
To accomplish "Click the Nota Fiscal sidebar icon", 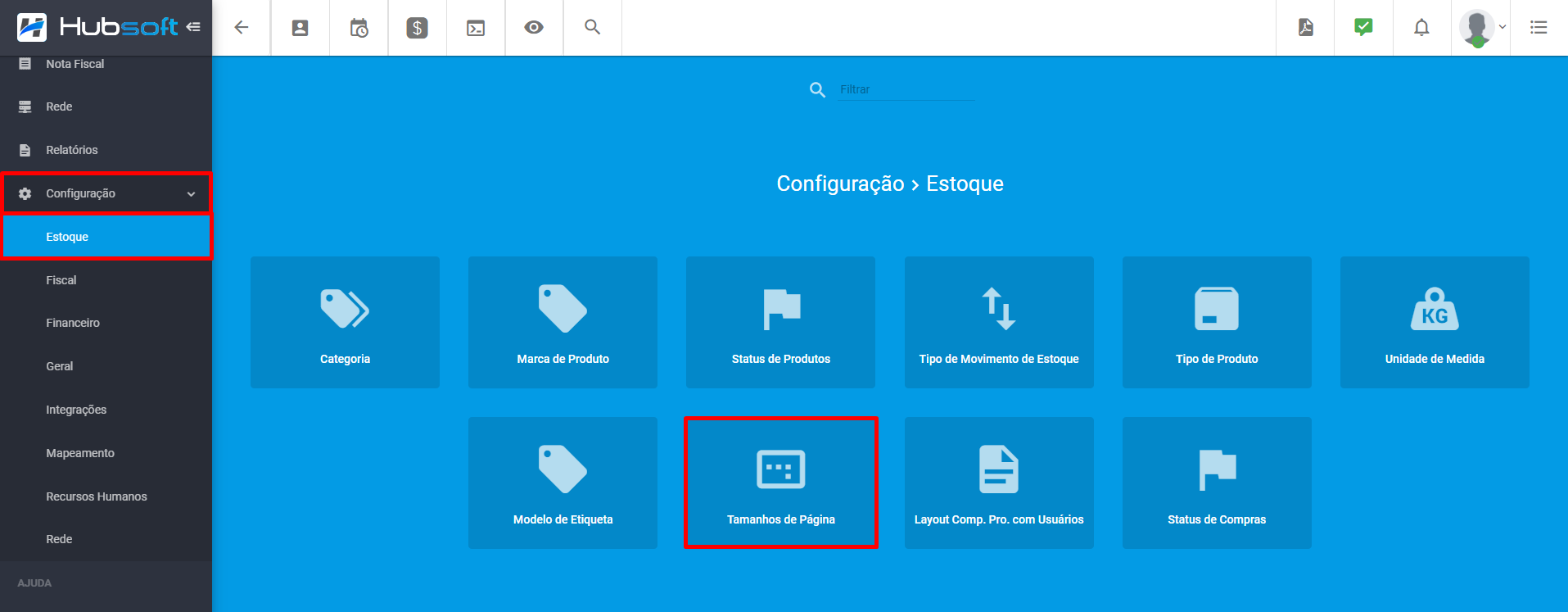I will 25,64.
